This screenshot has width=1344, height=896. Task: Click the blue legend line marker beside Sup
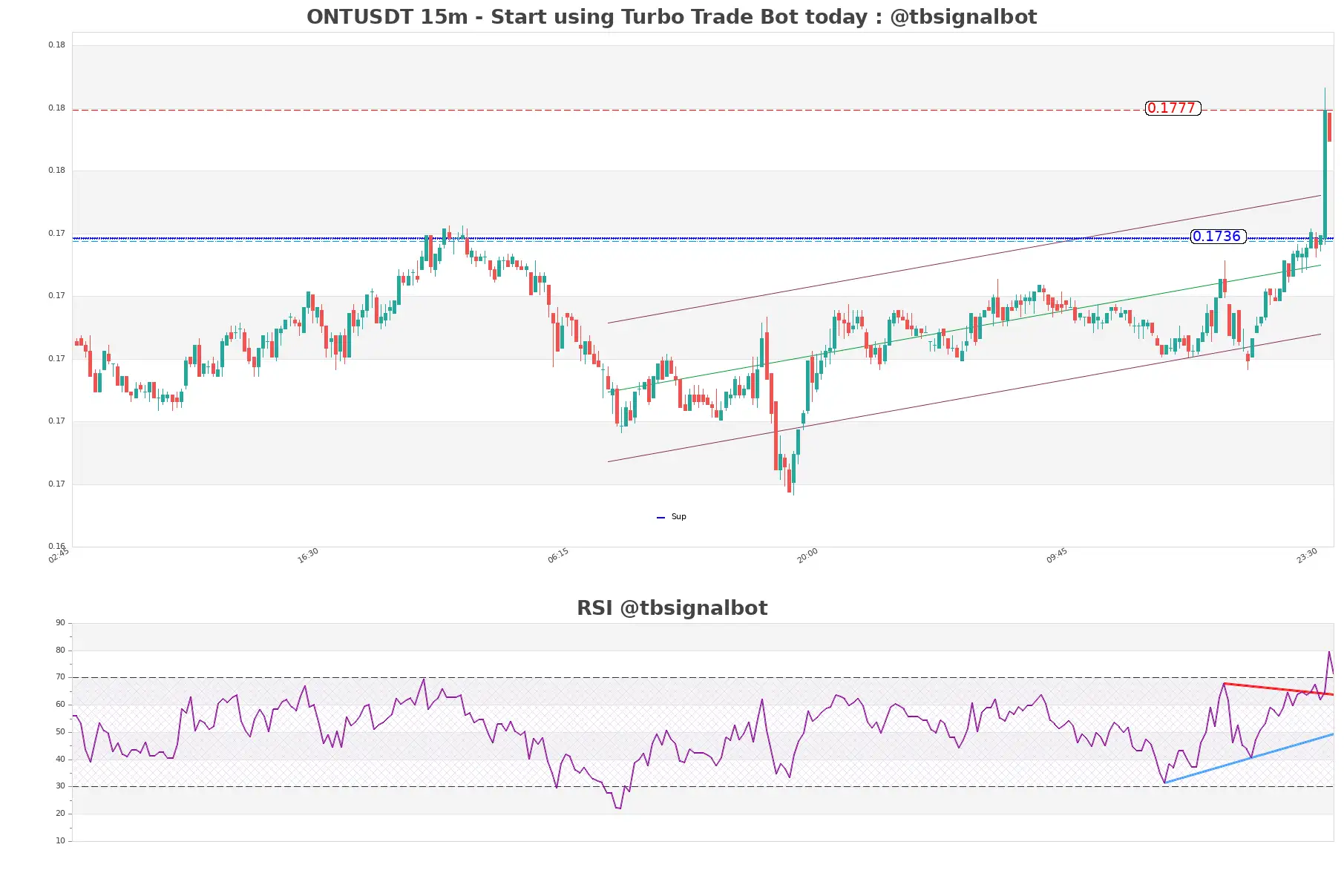(660, 518)
